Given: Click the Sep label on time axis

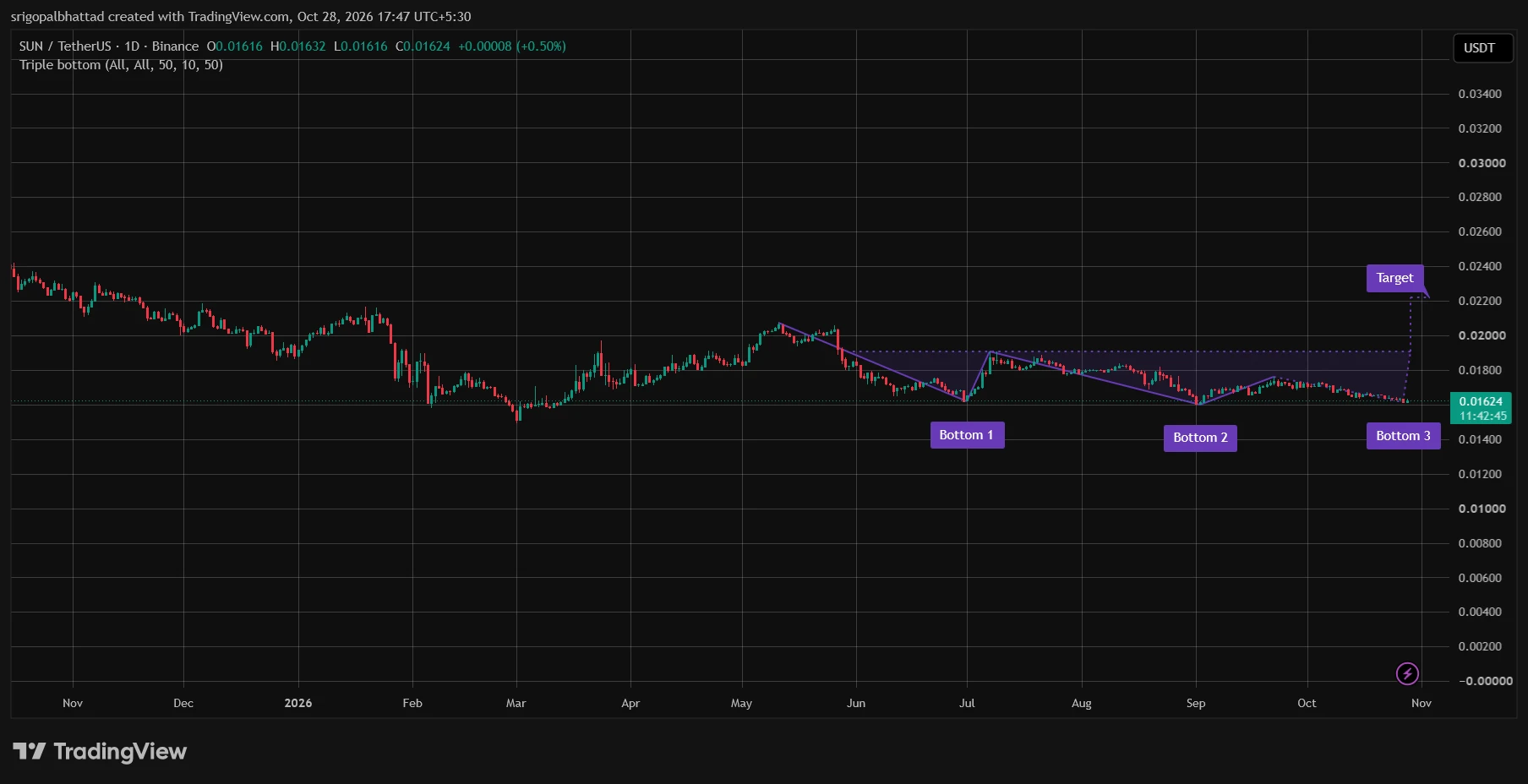Looking at the screenshot, I should tap(1196, 703).
